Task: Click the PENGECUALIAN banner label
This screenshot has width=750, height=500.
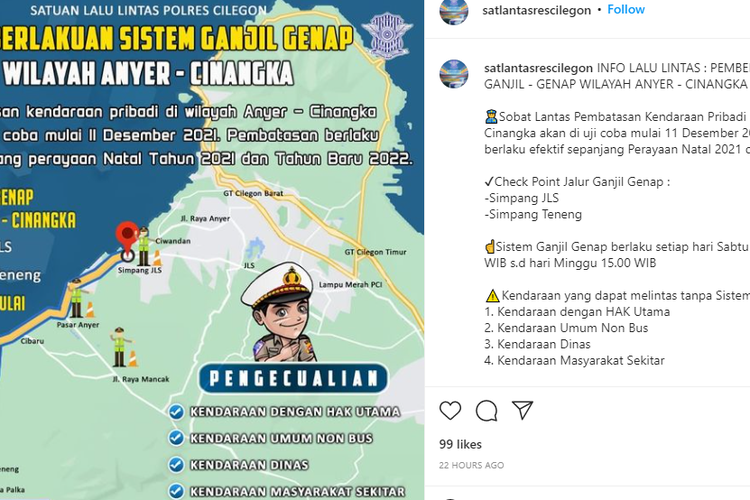Action: [x=293, y=378]
